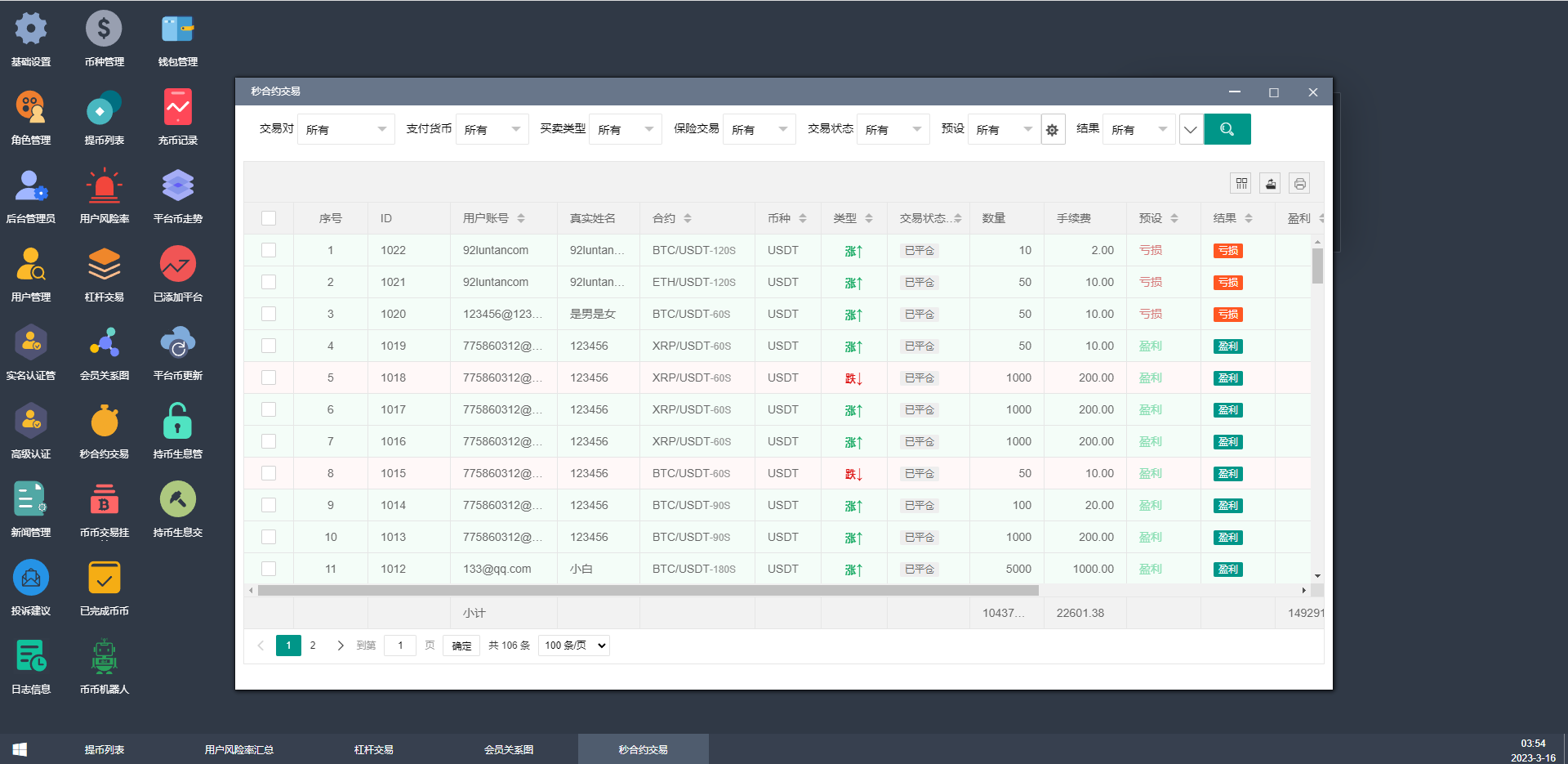This screenshot has height=764, width=1568.
Task: Click the horizontal table scrollbar
Action: [648, 590]
